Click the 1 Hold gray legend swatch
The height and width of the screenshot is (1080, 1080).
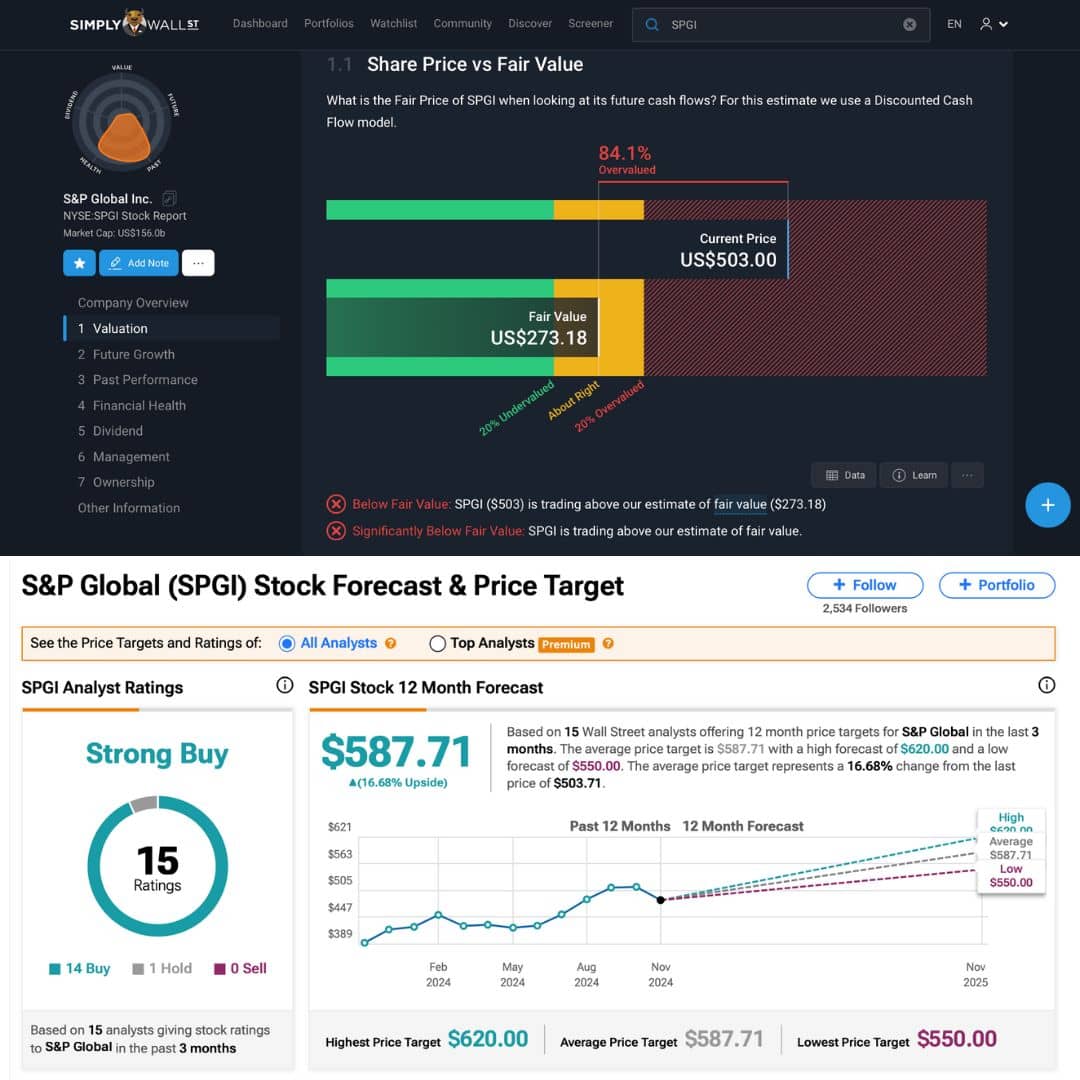click(x=138, y=969)
